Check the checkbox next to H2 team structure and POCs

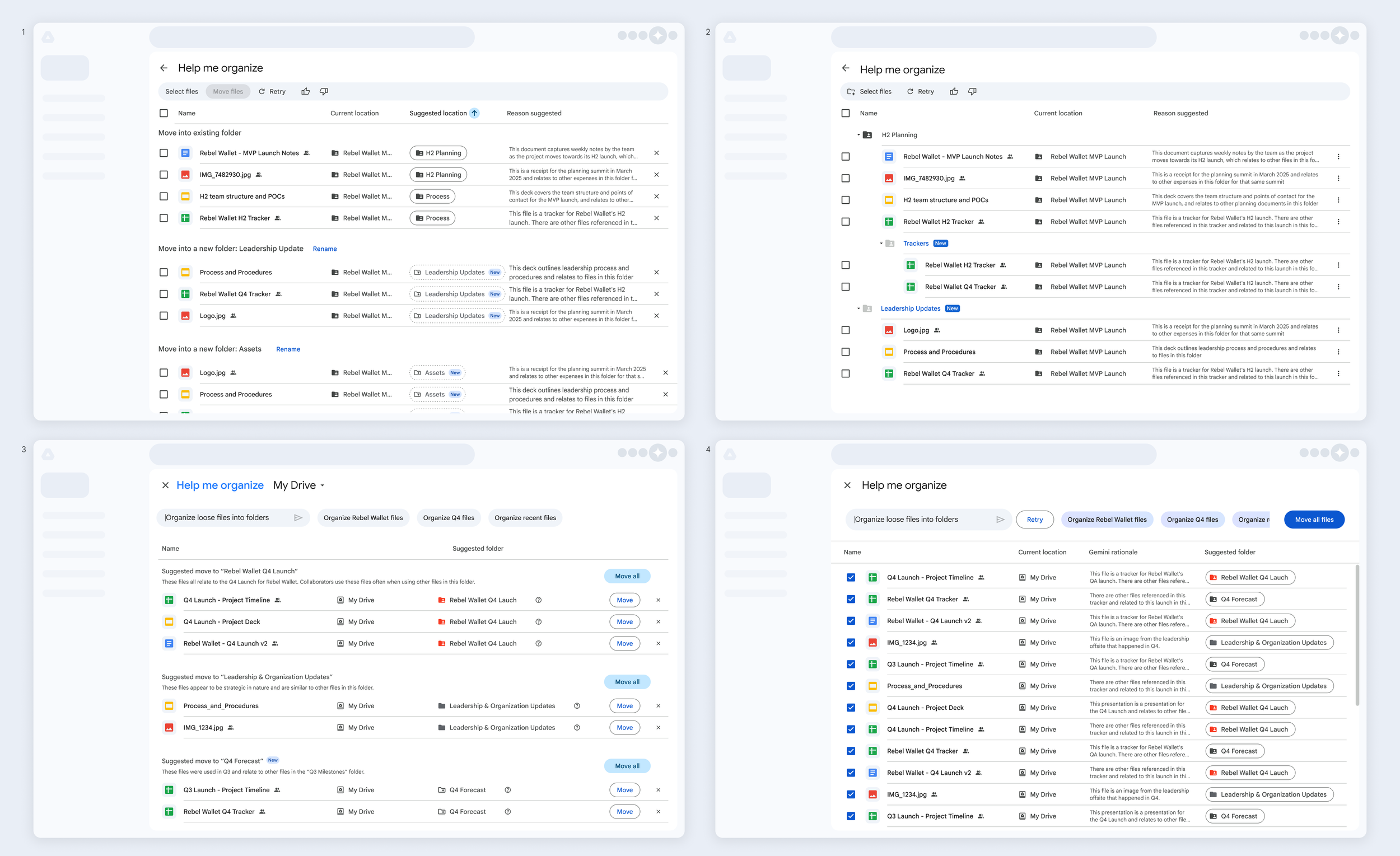(x=164, y=196)
